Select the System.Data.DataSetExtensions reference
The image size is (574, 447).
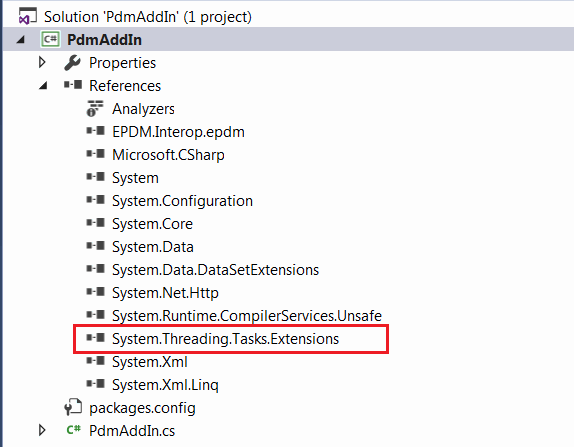tap(215, 270)
